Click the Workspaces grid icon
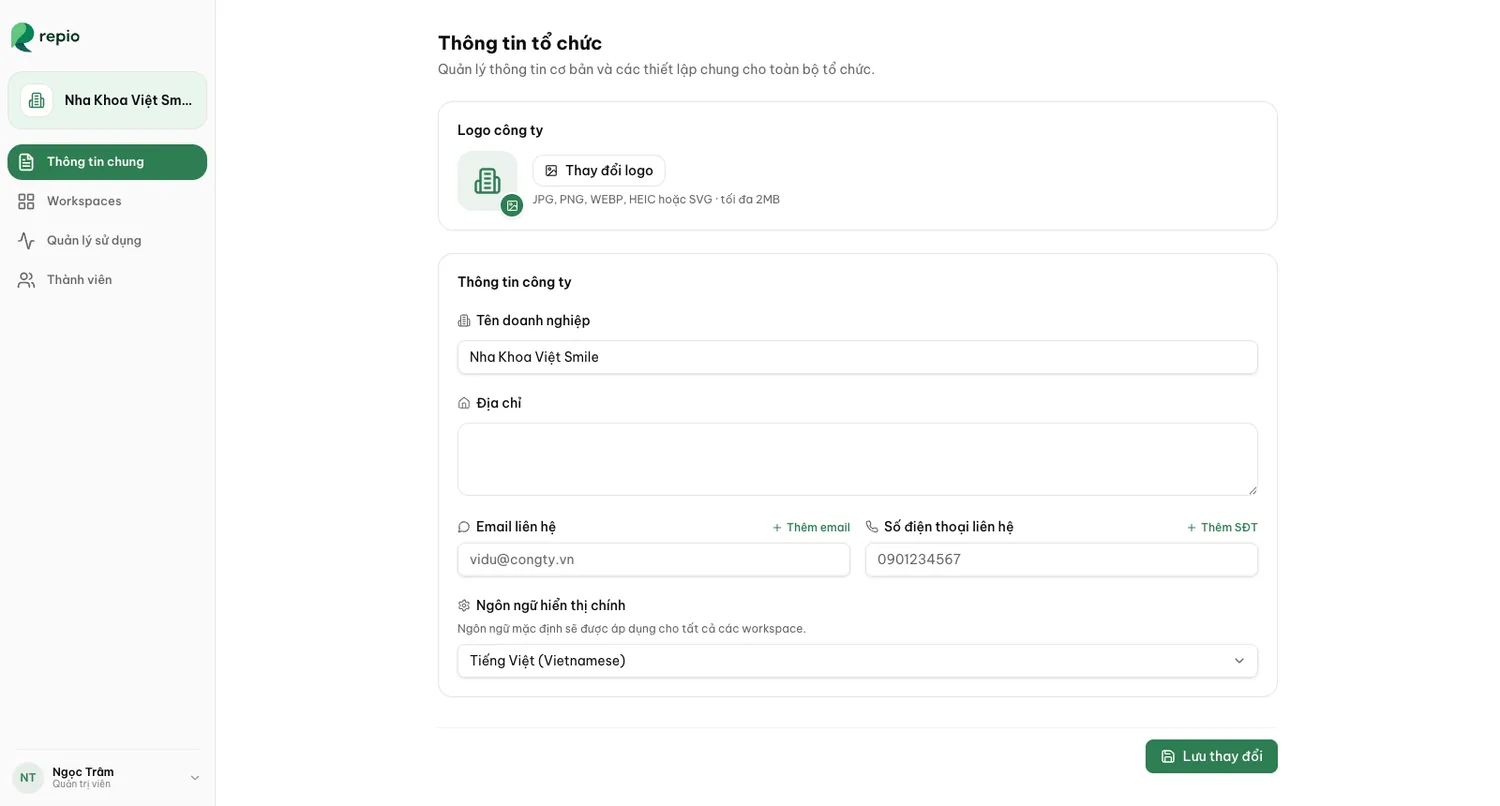The height and width of the screenshot is (806, 1500). (26, 201)
